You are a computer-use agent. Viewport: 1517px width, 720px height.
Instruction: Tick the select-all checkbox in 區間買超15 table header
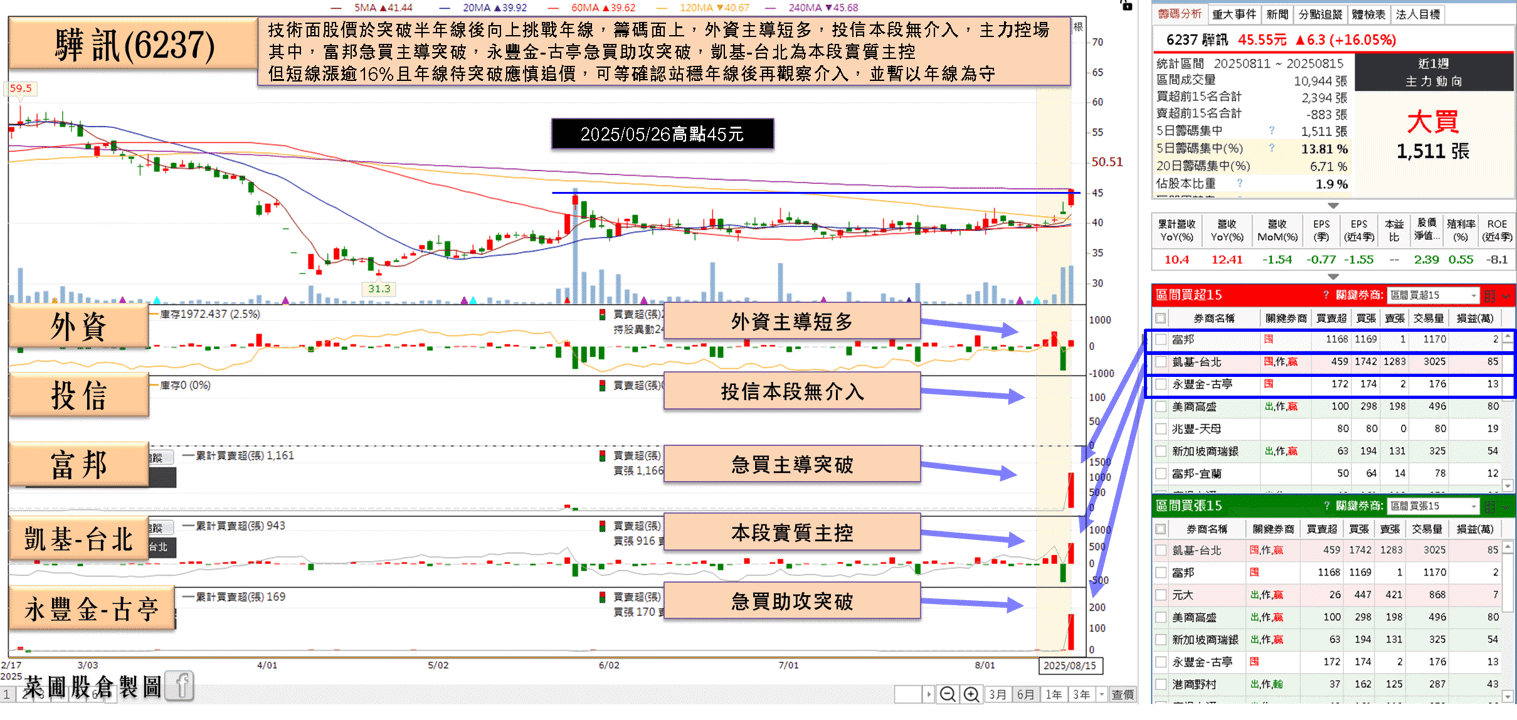pos(1161,317)
